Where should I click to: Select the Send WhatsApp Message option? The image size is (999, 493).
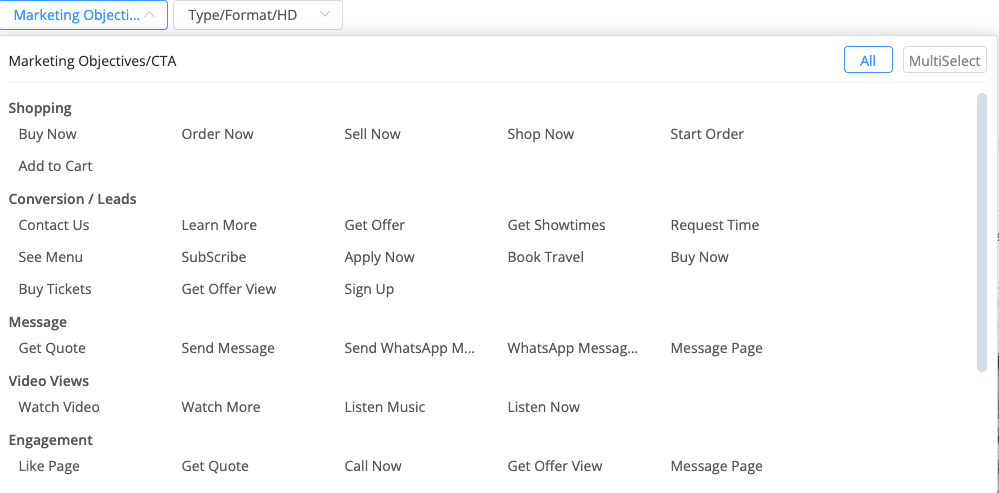[410, 348]
